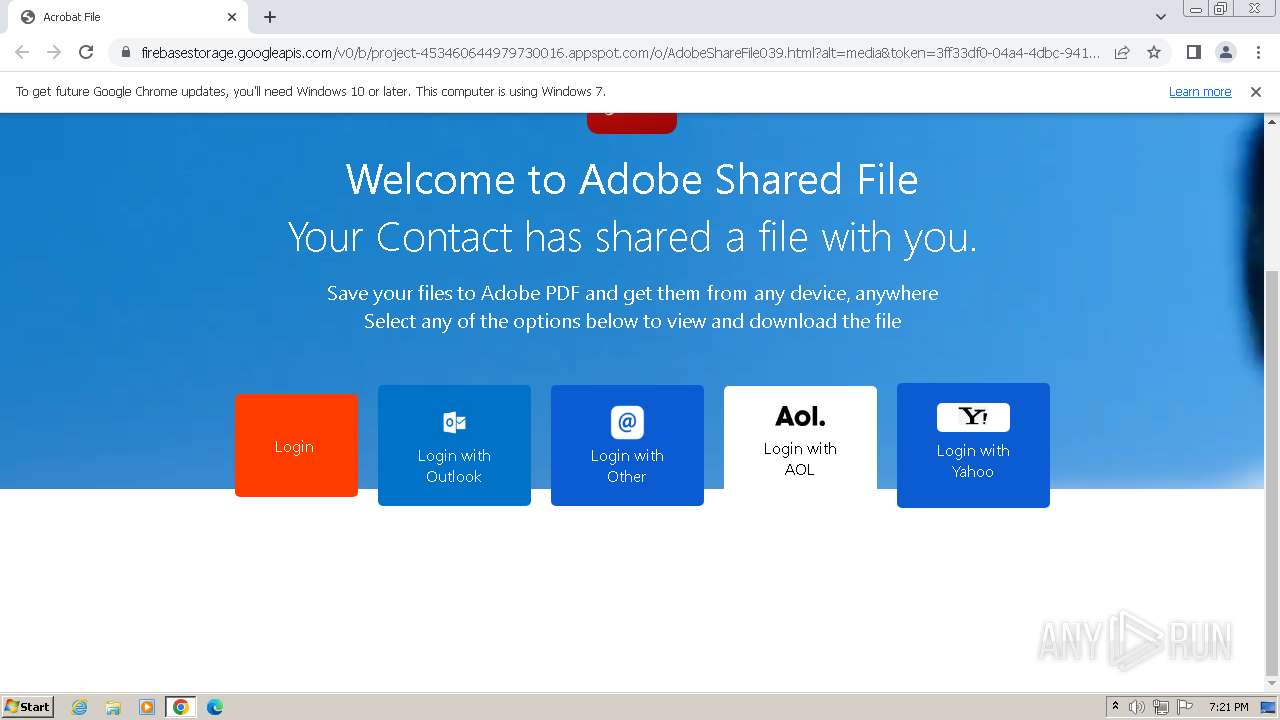The width and height of the screenshot is (1280, 720).
Task: Dismiss the Chrome update notification bar
Action: click(x=1256, y=92)
